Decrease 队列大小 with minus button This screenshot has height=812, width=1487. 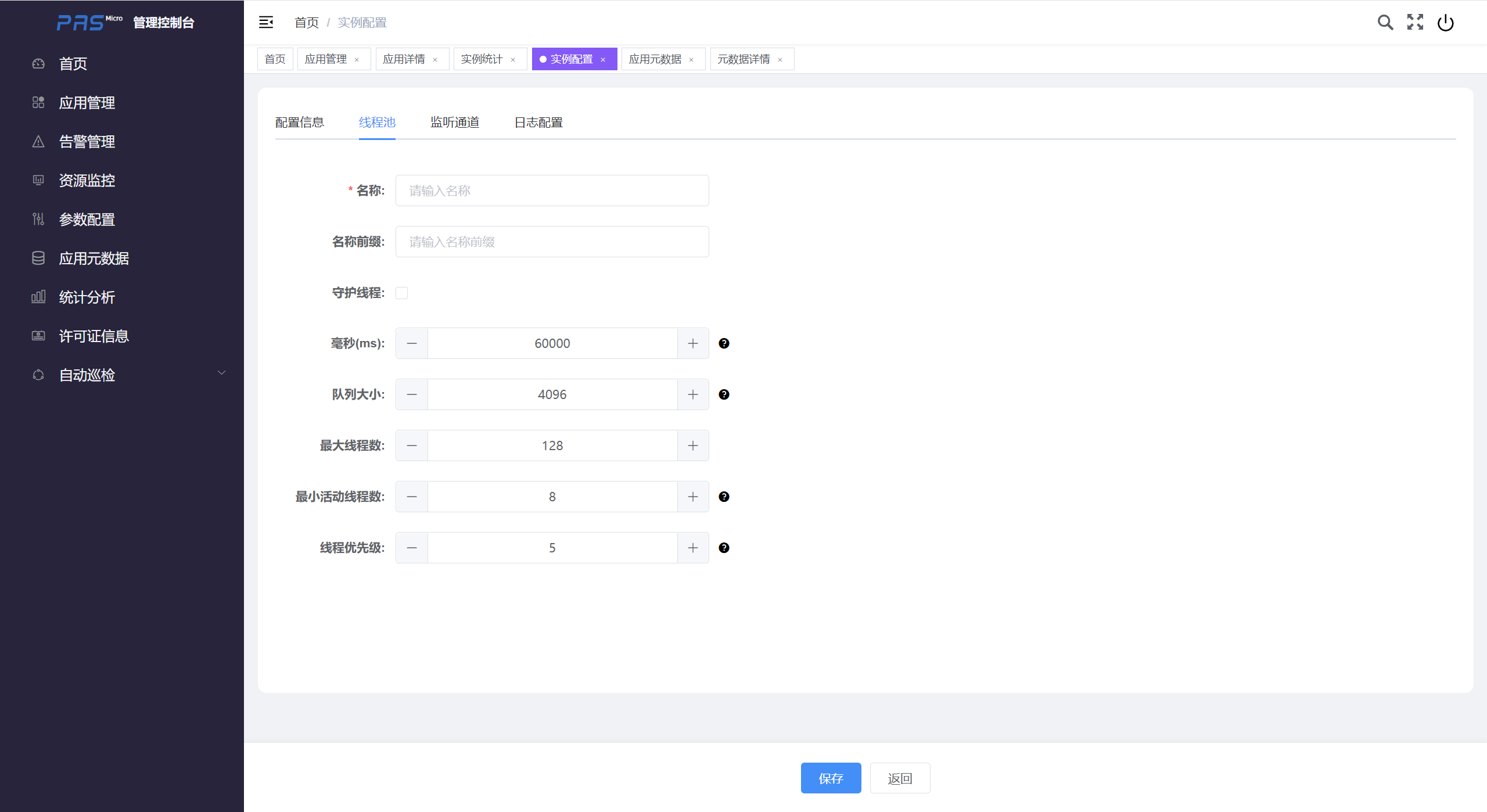point(412,394)
